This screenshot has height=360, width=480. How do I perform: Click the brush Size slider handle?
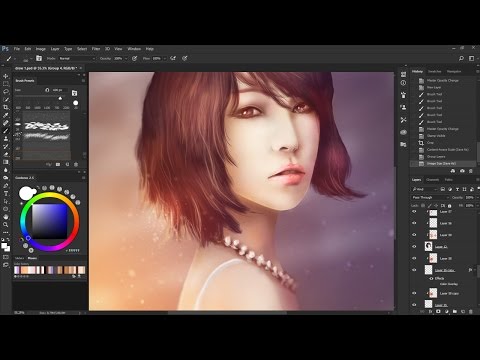[x=60, y=98]
